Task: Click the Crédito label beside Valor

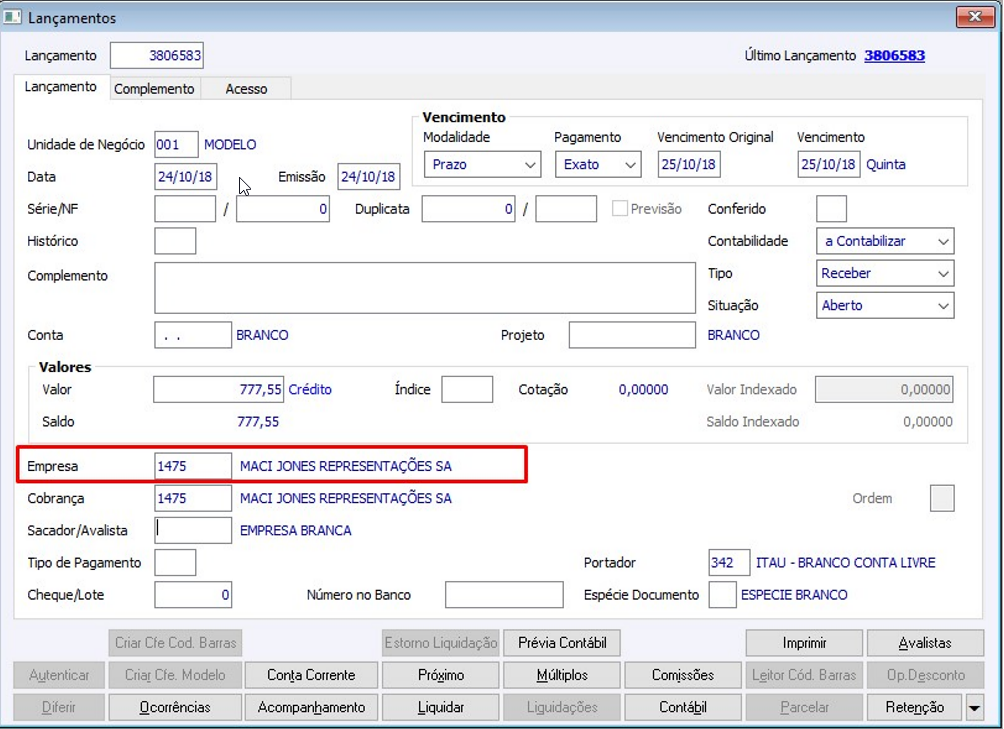Action: 310,389
